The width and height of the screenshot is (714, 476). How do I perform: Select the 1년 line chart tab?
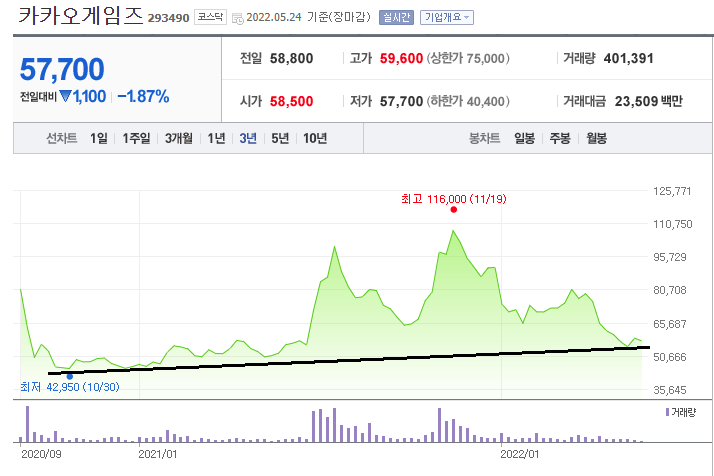pos(216,138)
